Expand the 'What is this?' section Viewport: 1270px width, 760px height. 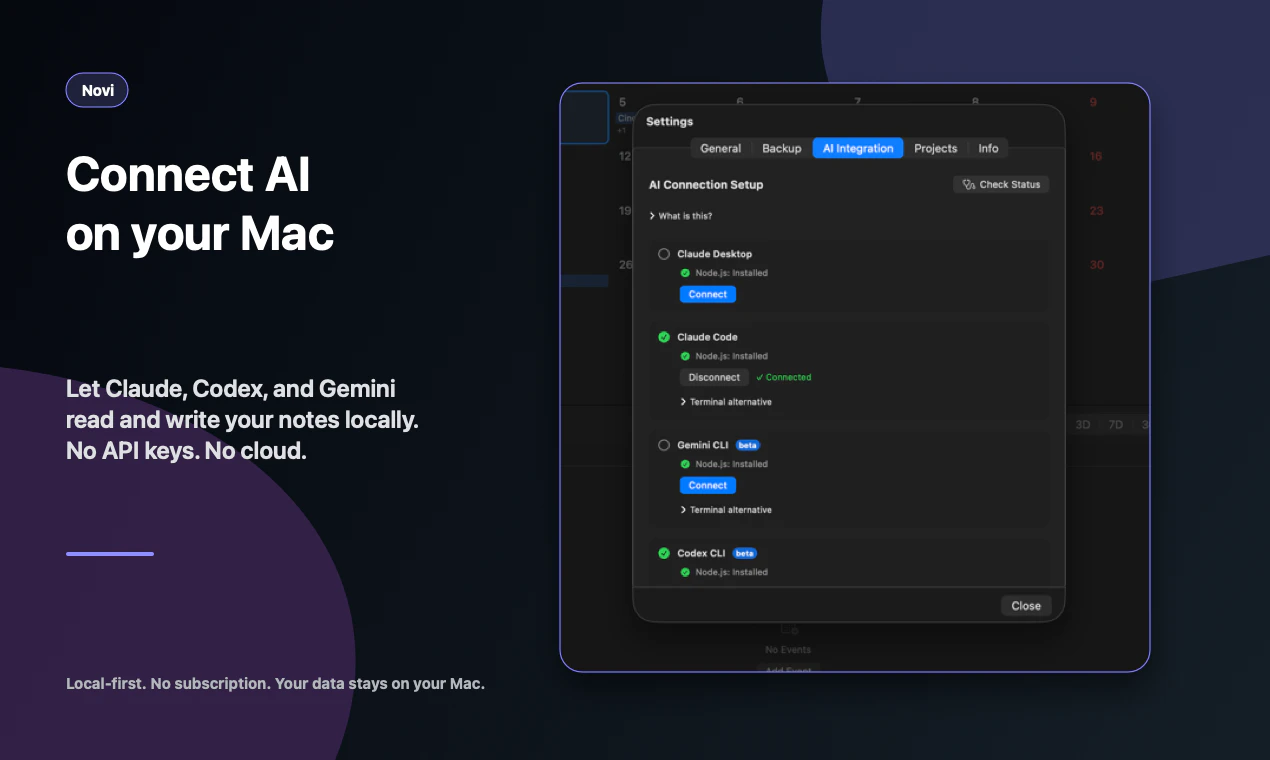point(681,216)
